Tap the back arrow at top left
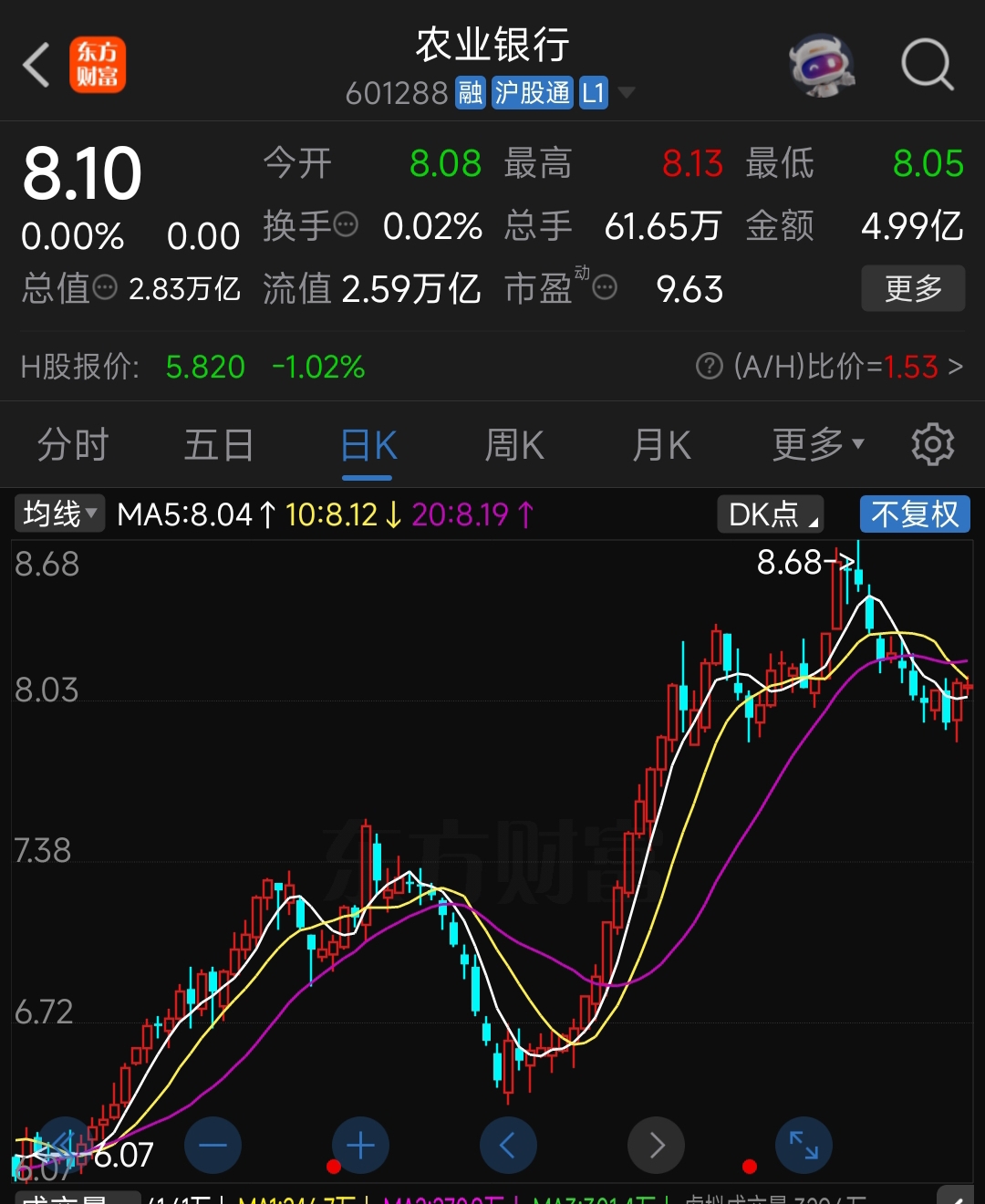Image resolution: width=985 pixels, height=1204 pixels. (x=36, y=65)
